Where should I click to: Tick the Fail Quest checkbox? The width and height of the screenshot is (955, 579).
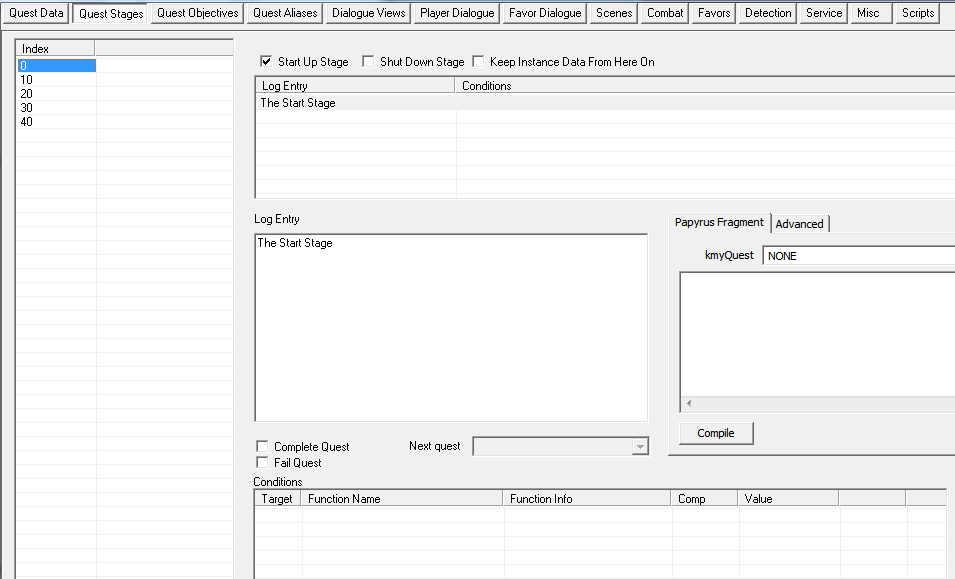263,463
